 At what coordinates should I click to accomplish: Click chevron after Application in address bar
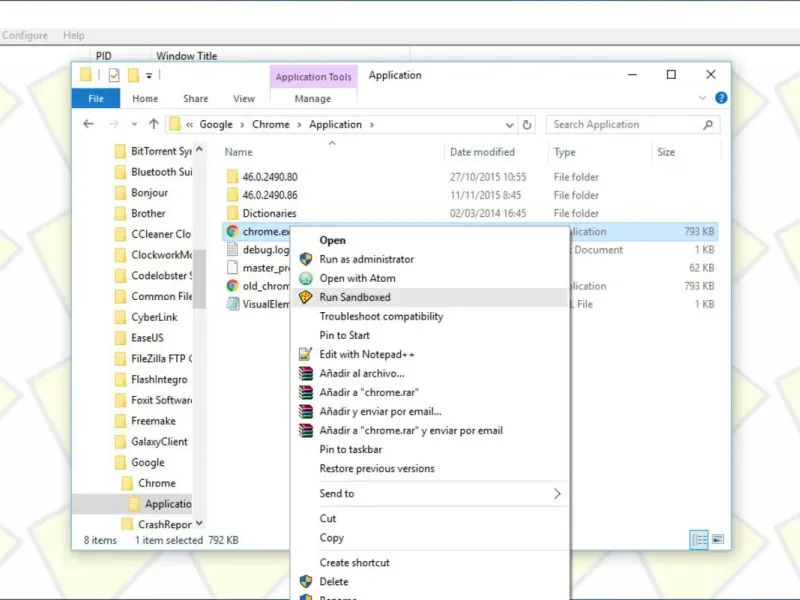[371, 125]
